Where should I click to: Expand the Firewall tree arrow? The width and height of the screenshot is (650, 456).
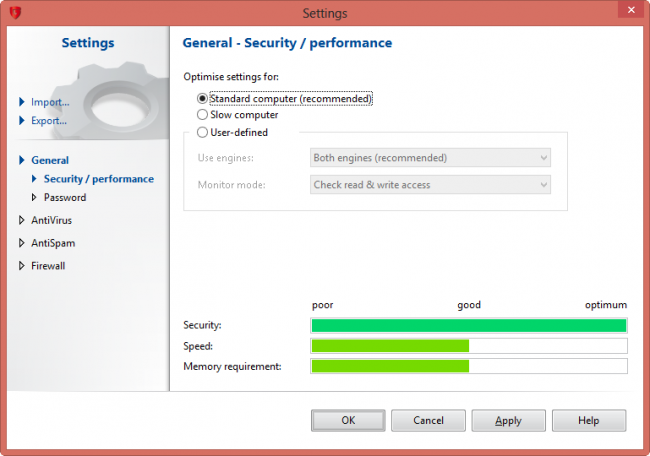pyautogui.click(x=22, y=266)
